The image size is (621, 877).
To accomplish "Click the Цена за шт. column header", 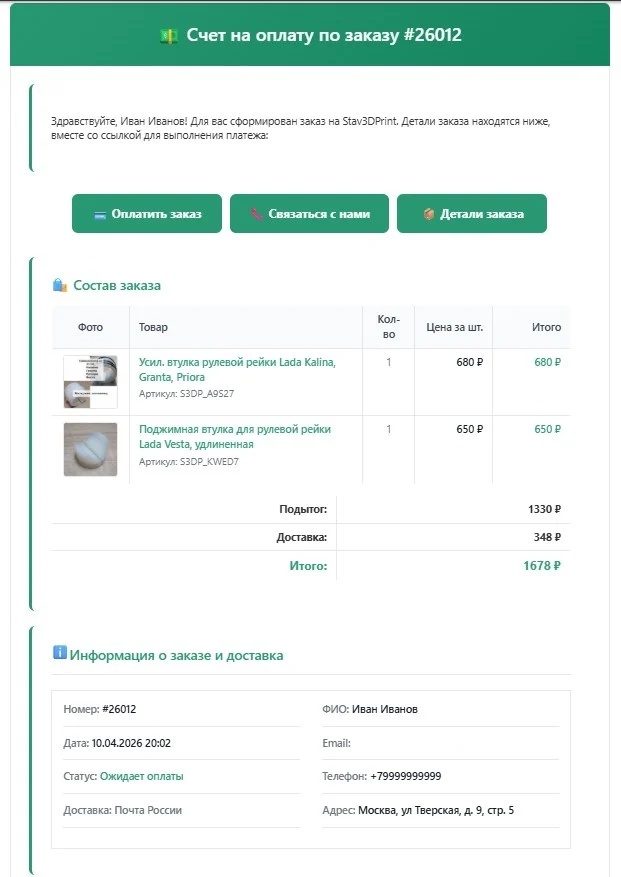I will coord(454,327).
